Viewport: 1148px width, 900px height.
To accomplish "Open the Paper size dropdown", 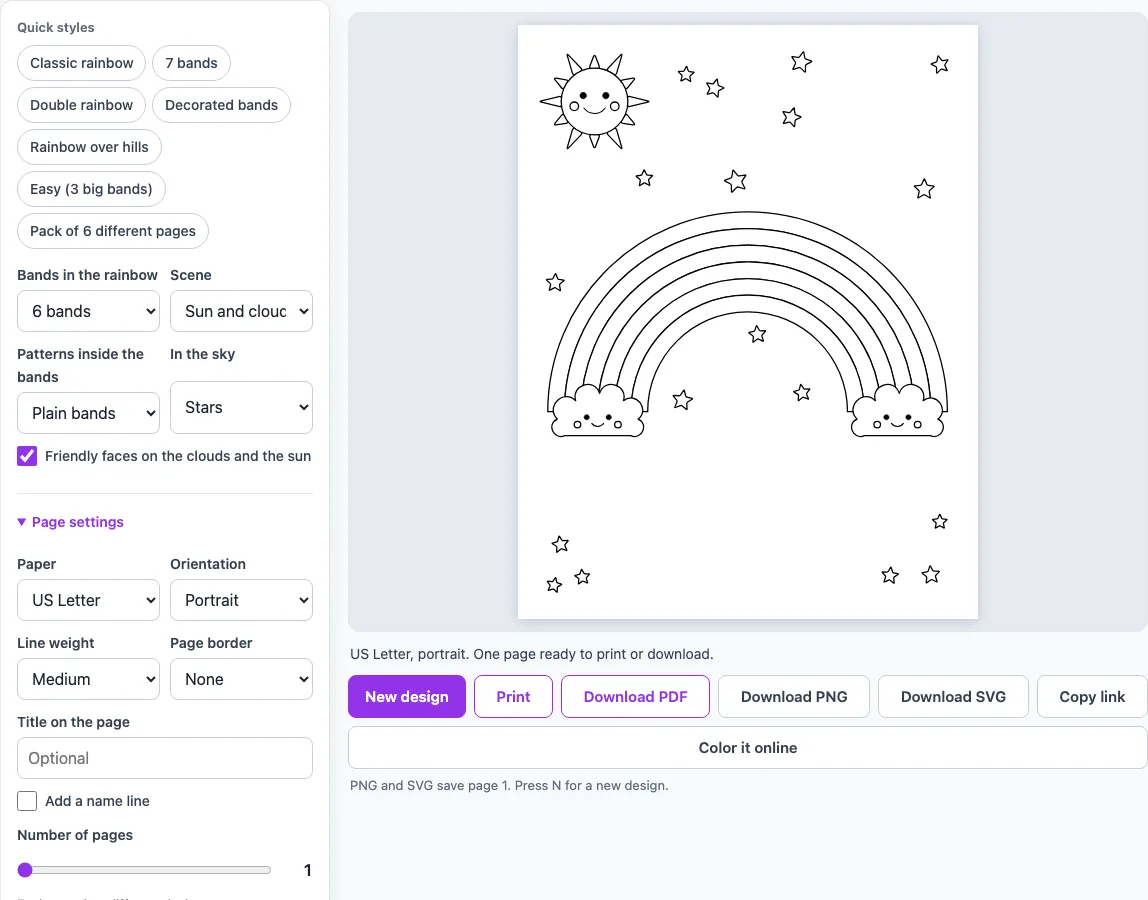I will [89, 600].
